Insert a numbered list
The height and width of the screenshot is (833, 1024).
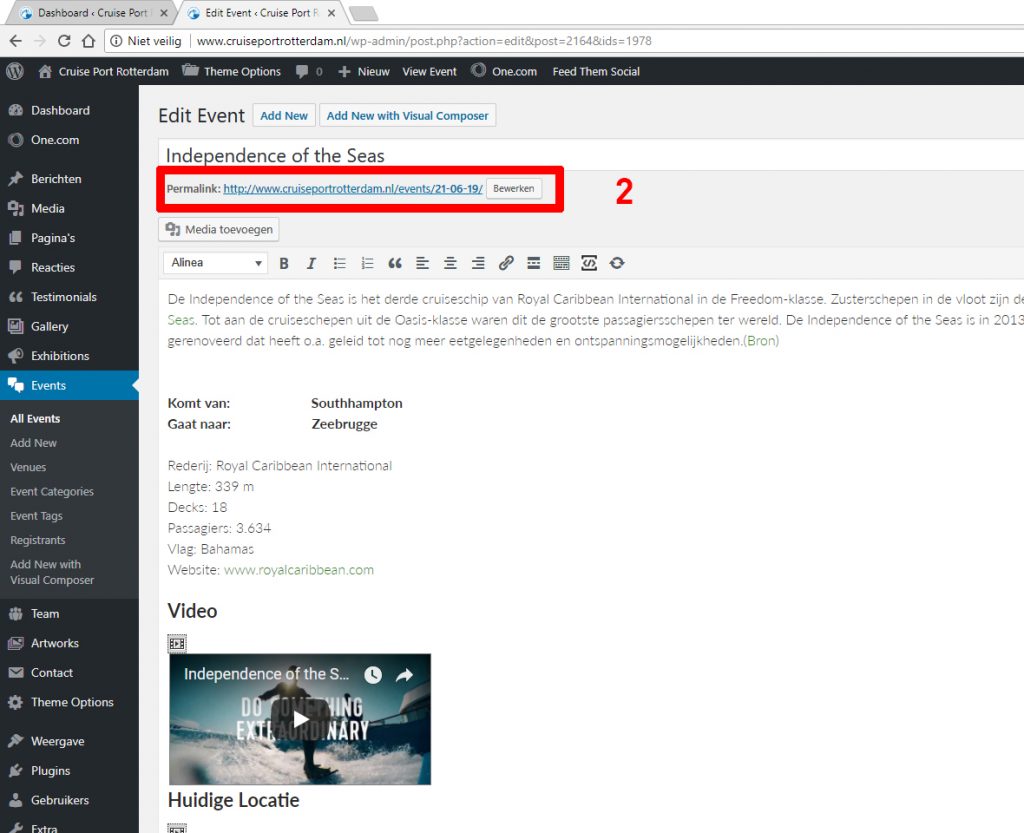click(x=367, y=263)
